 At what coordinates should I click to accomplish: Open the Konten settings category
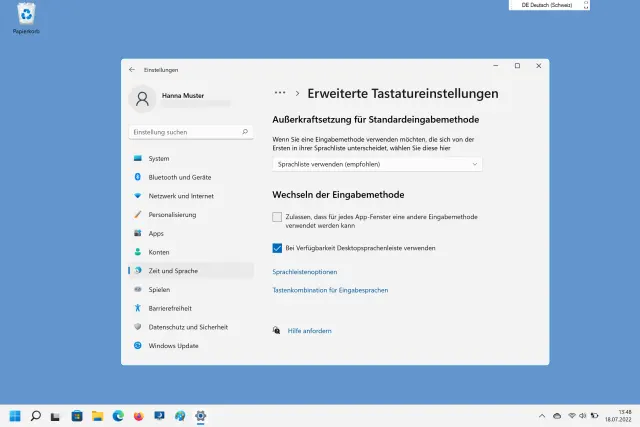coord(191,252)
